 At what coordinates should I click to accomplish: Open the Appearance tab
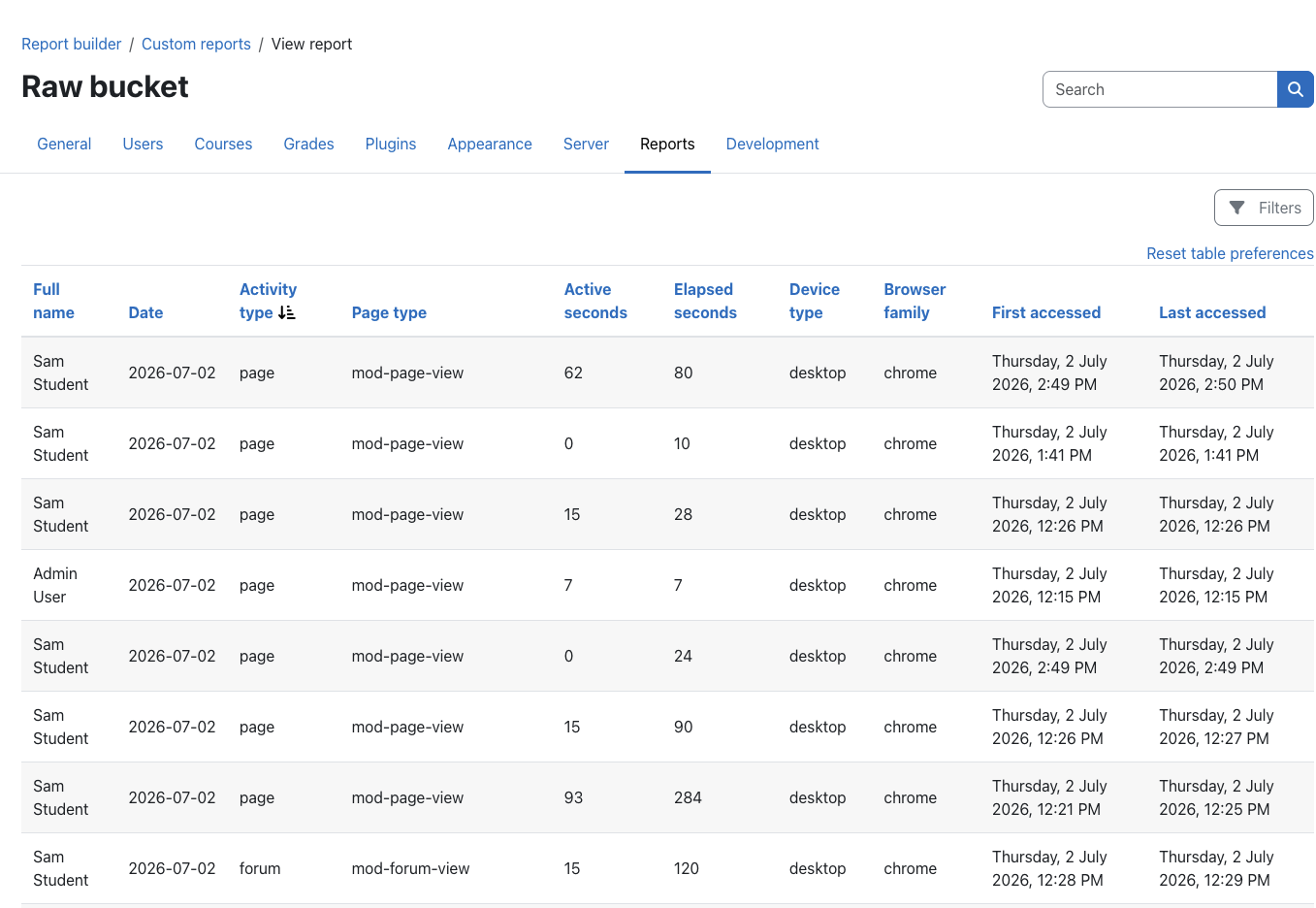(x=490, y=144)
